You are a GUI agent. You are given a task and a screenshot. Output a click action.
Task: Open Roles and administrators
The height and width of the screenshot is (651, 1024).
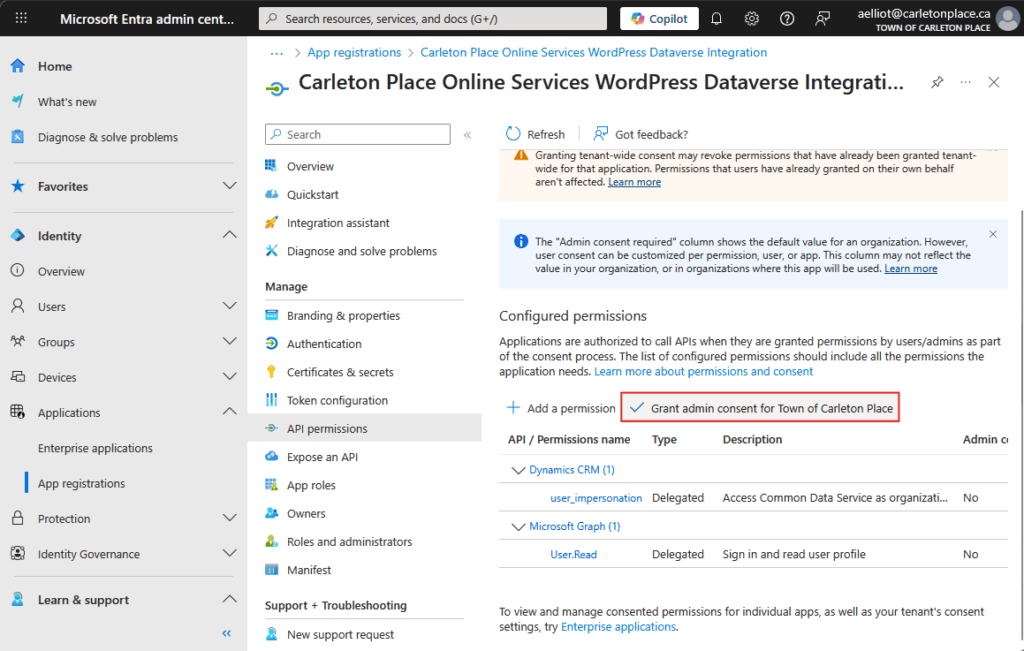(349, 542)
